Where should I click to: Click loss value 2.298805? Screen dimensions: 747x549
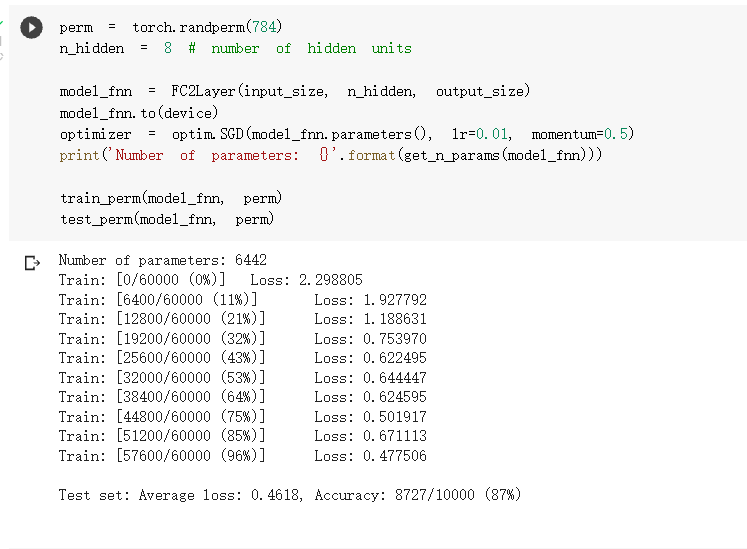pyautogui.click(x=331, y=280)
